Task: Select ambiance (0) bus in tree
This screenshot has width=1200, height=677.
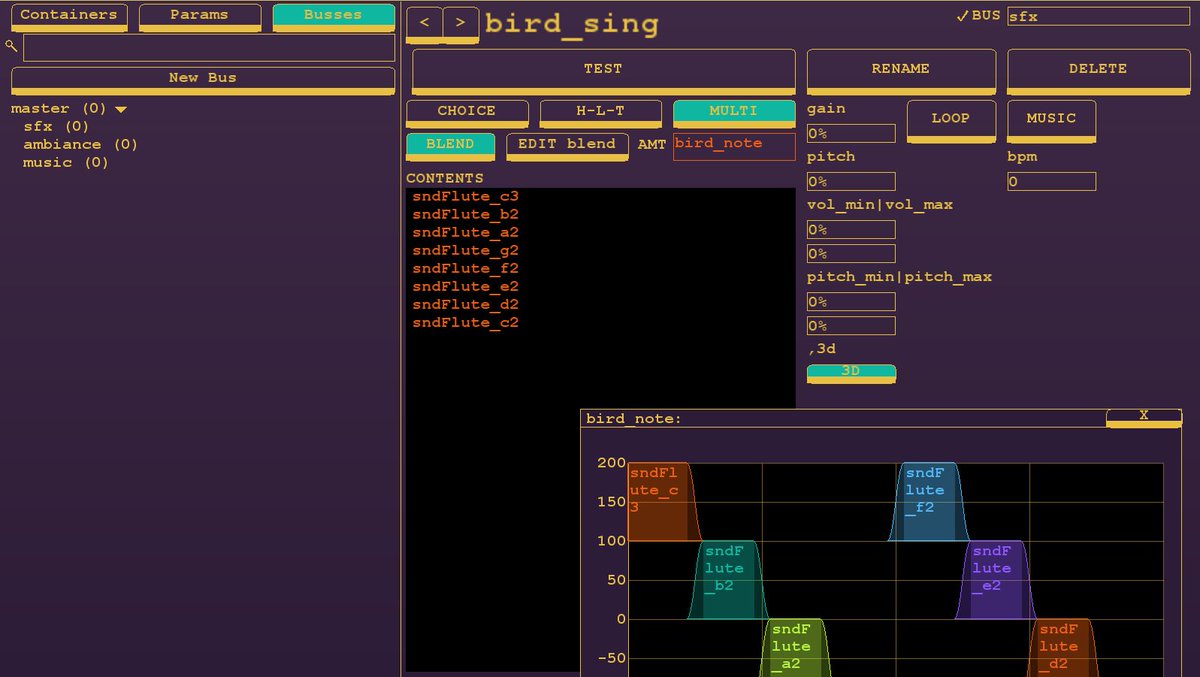Action: coord(81,145)
